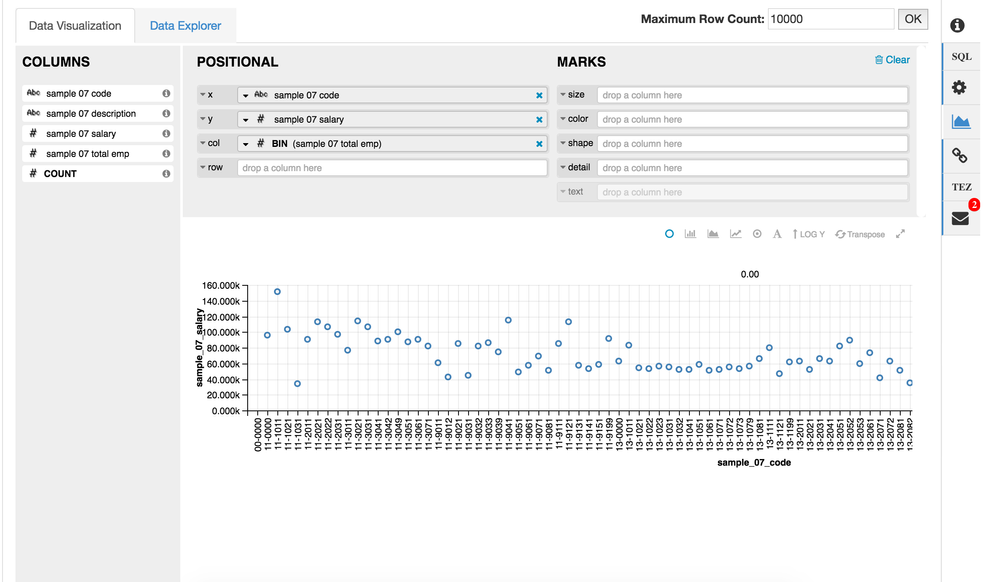Switch chart to bar mark type
The height and width of the screenshot is (582, 999).
[691, 234]
